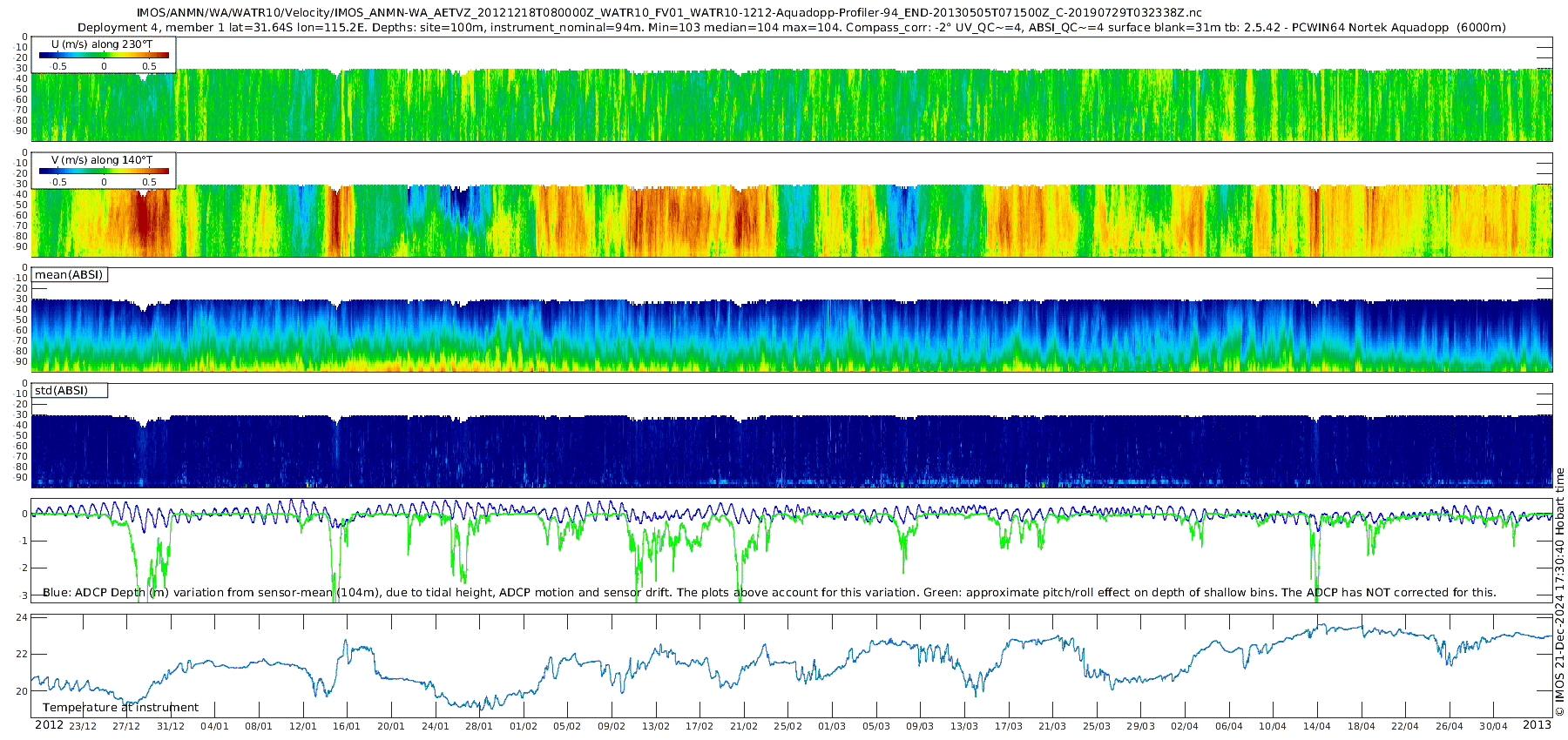
Task: Click the 01/02 date tick label
Action: tap(524, 727)
